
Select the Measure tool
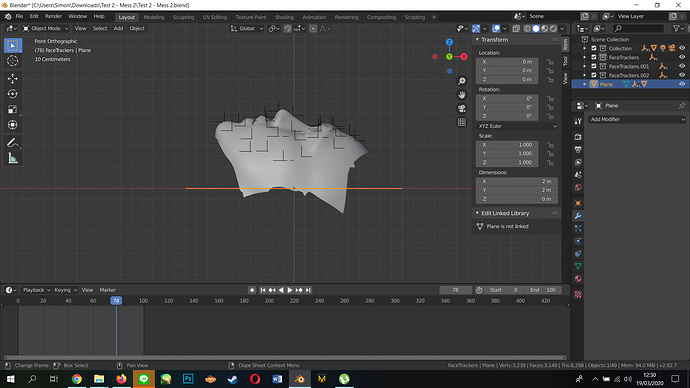coord(13,158)
